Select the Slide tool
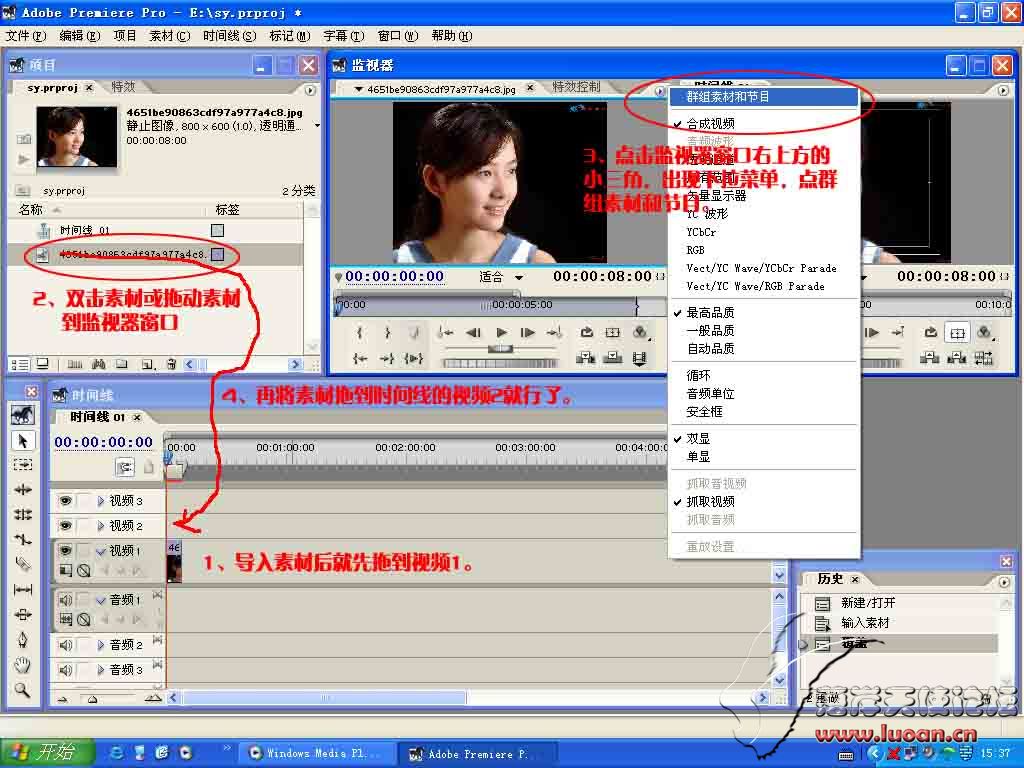Image resolution: width=1024 pixels, height=768 pixels. [x=23, y=615]
